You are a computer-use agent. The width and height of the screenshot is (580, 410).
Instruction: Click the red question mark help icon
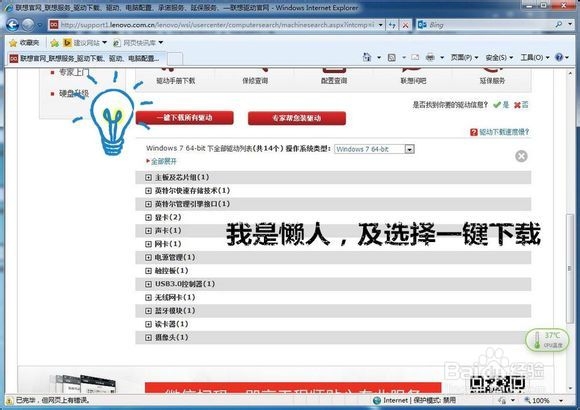coord(473,132)
